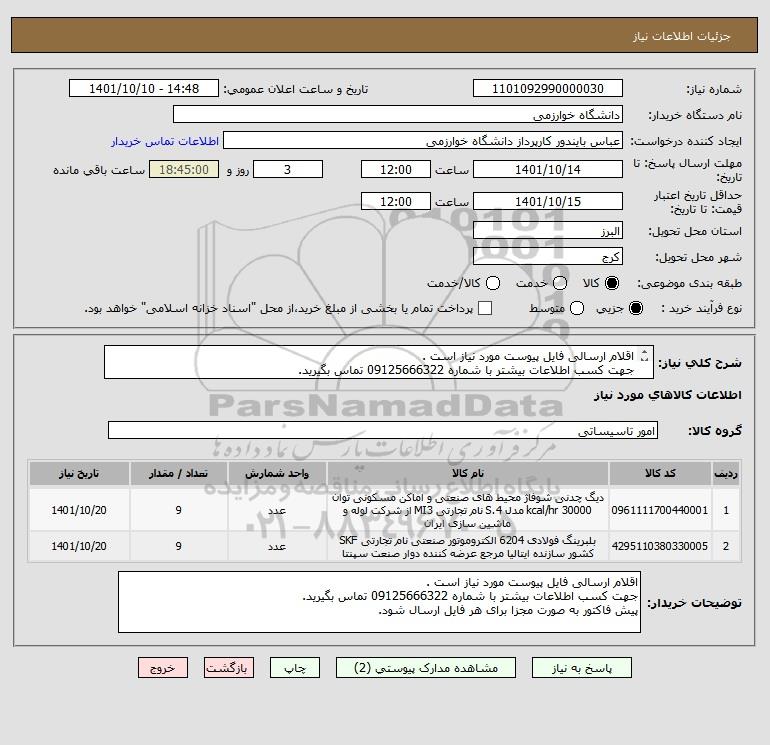
Task: Click the remaining days field showing 3
Action: point(288,169)
